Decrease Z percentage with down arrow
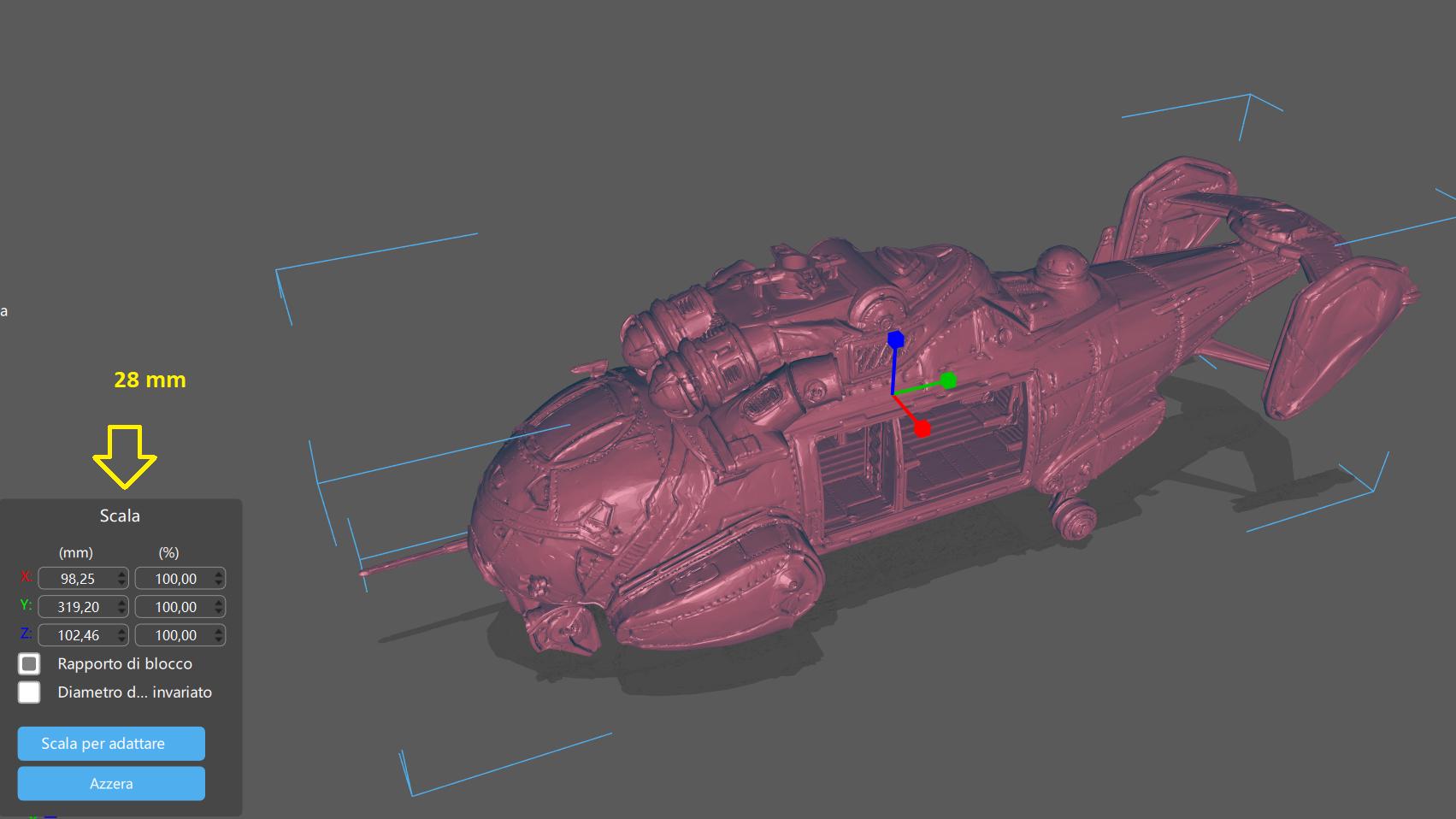The height and width of the screenshot is (819, 1456). coord(220,640)
